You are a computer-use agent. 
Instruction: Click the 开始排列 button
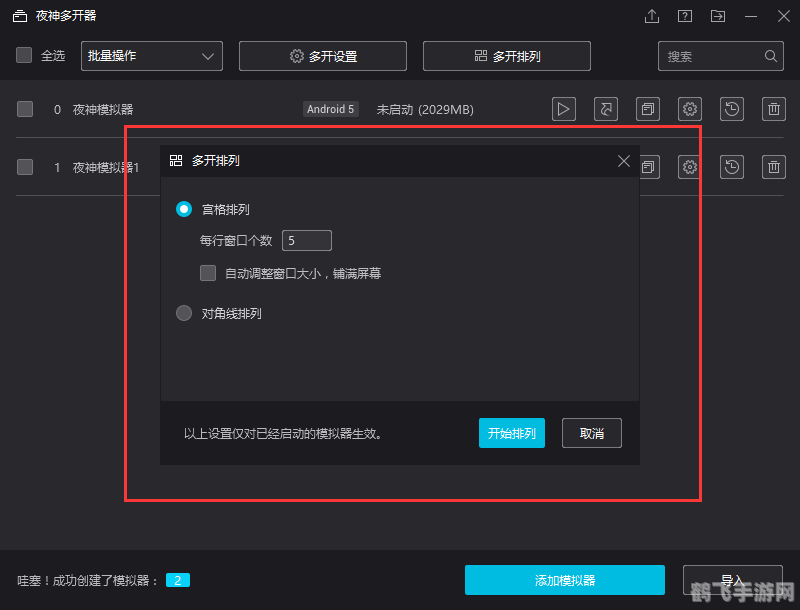(x=512, y=433)
